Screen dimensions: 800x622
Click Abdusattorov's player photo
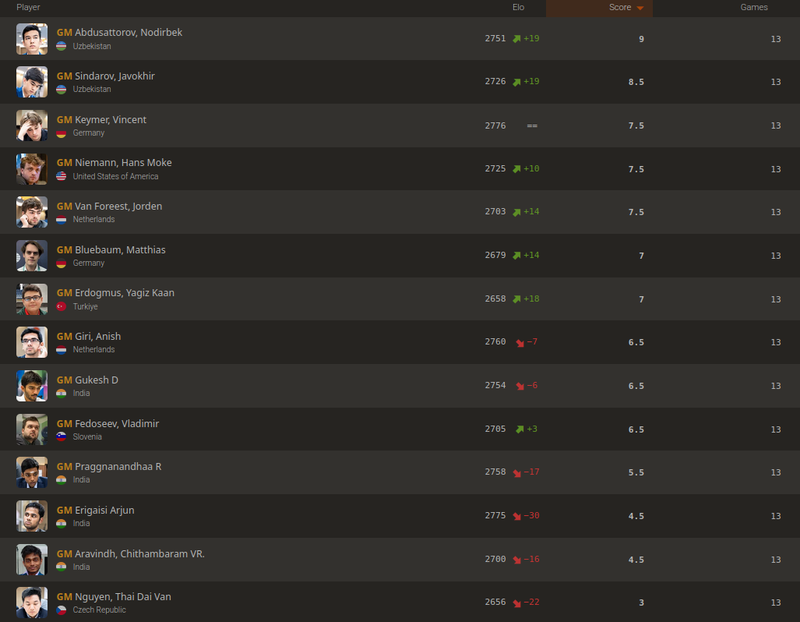pos(32,39)
